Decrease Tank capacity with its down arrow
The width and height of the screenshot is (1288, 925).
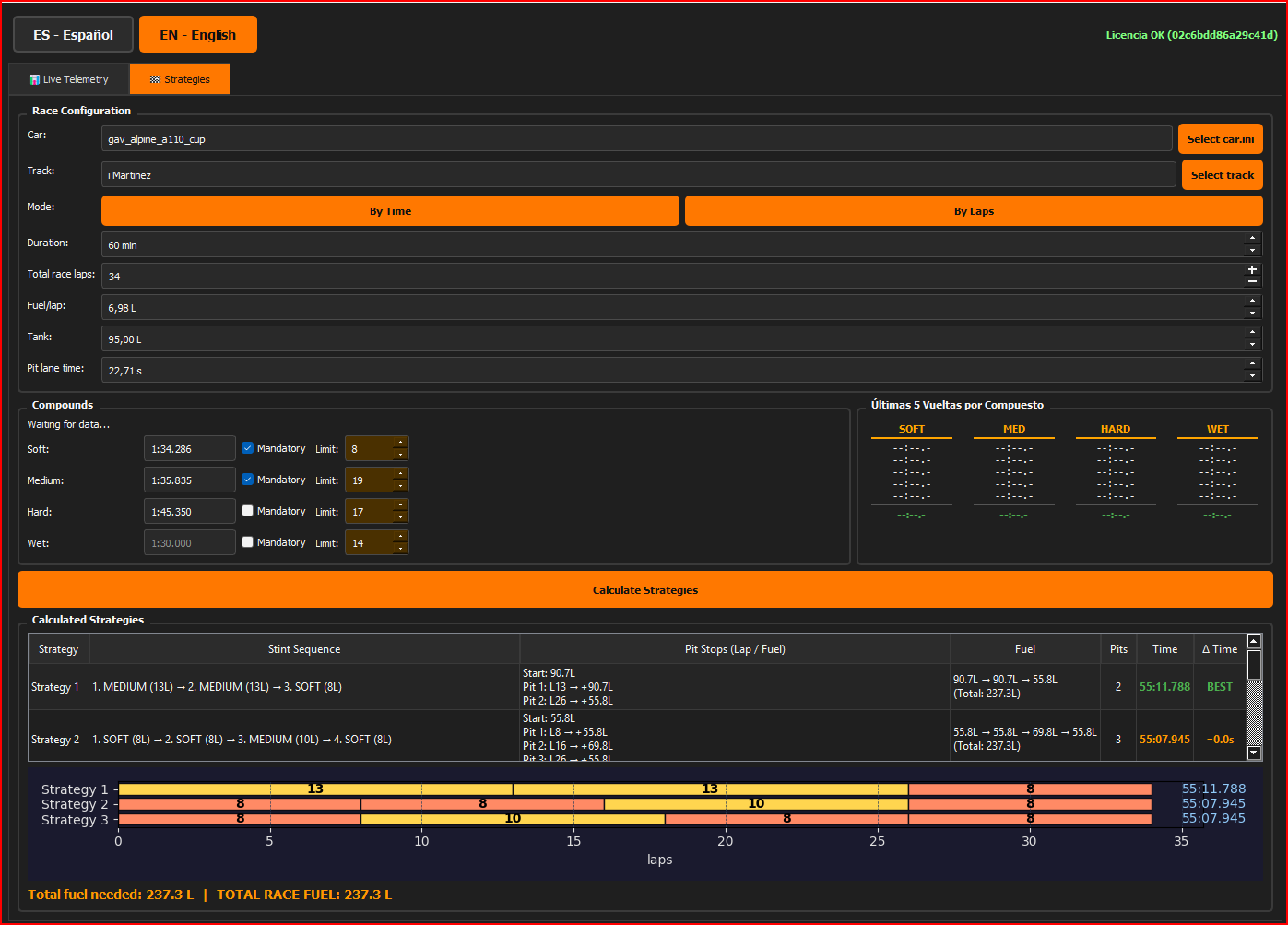pyautogui.click(x=1252, y=345)
